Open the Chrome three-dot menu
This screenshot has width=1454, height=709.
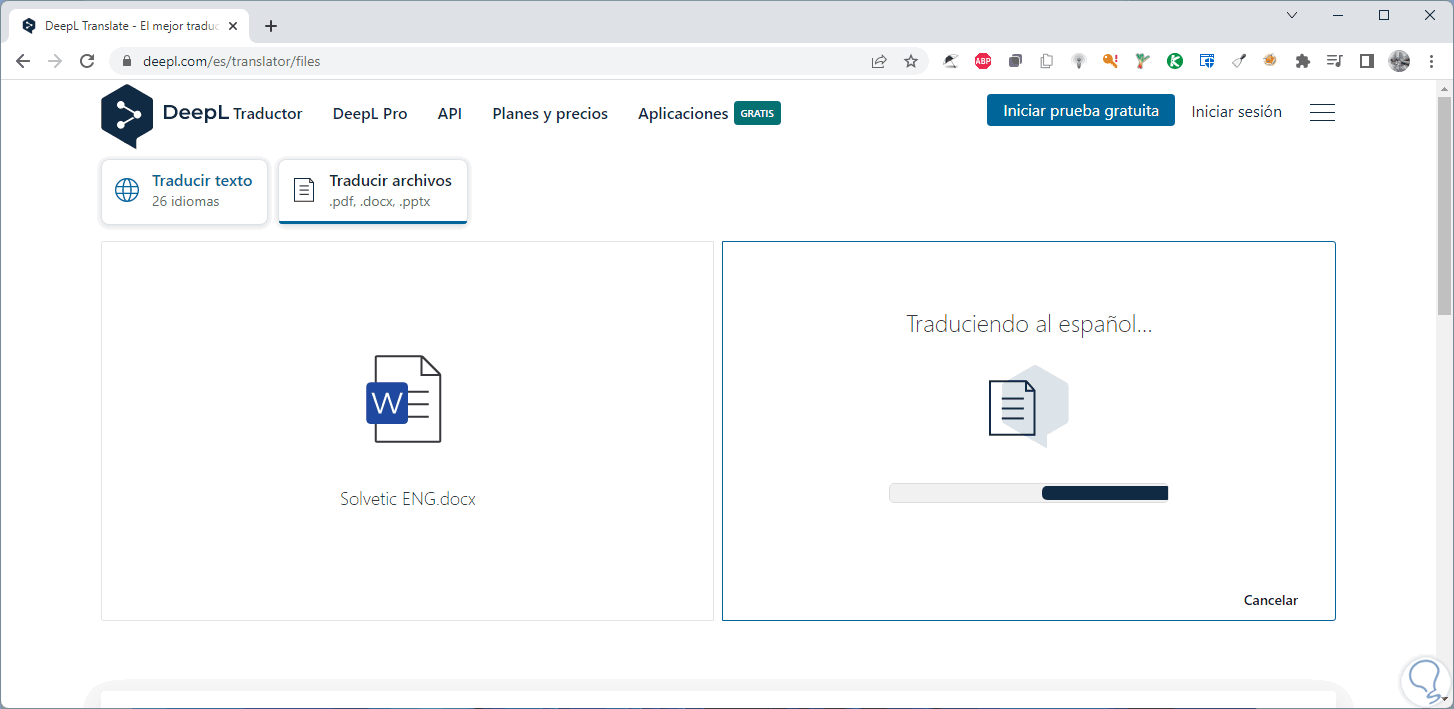pos(1430,61)
